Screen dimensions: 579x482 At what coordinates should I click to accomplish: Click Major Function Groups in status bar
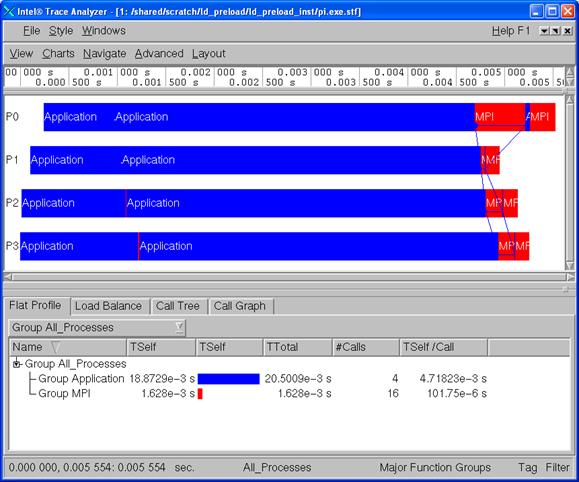pos(435,468)
